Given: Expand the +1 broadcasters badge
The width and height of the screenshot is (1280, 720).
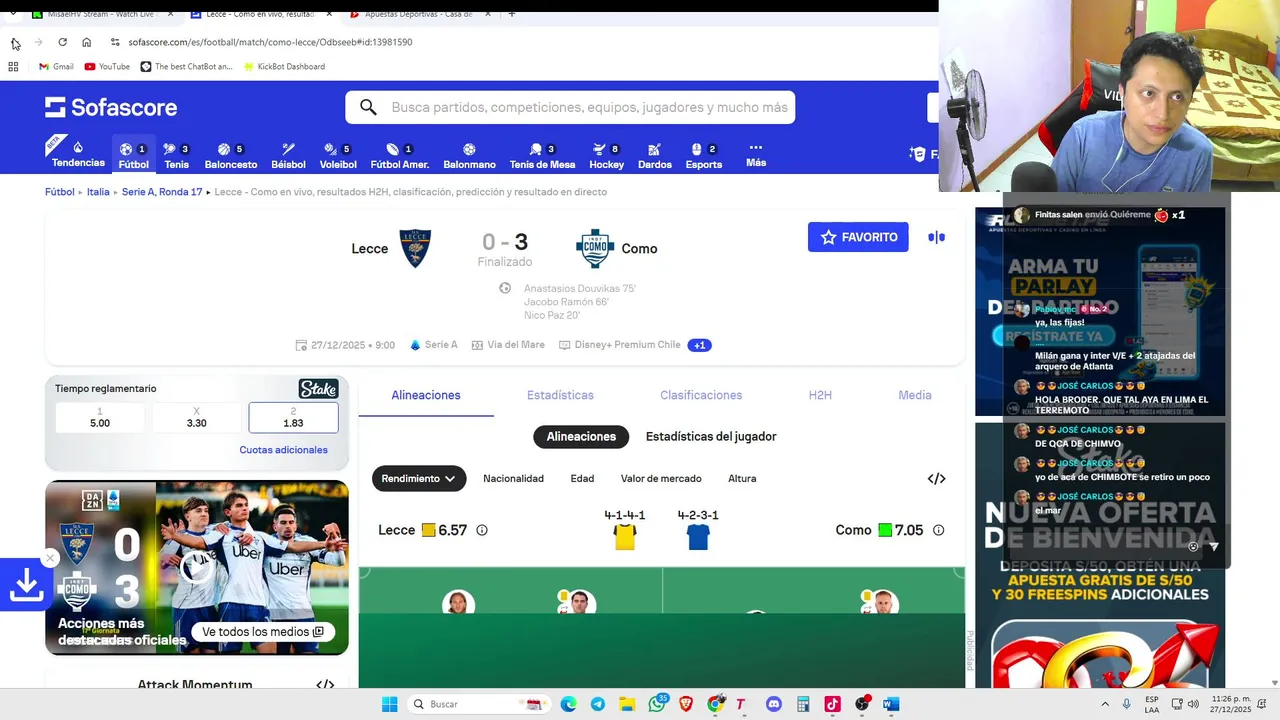Looking at the screenshot, I should click(x=700, y=345).
